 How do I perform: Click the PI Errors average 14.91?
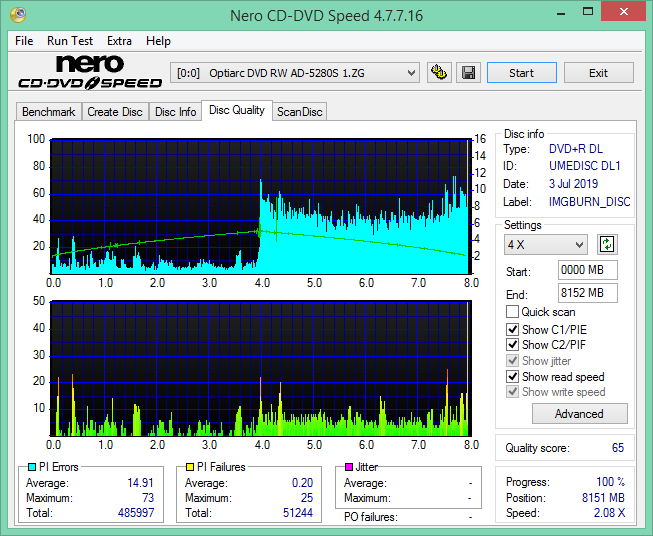pos(140,483)
